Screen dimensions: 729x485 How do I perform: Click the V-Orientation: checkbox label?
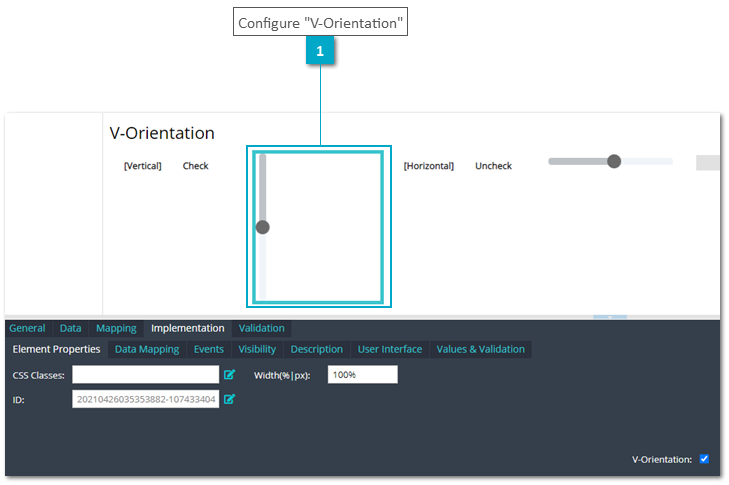[x=662, y=459]
